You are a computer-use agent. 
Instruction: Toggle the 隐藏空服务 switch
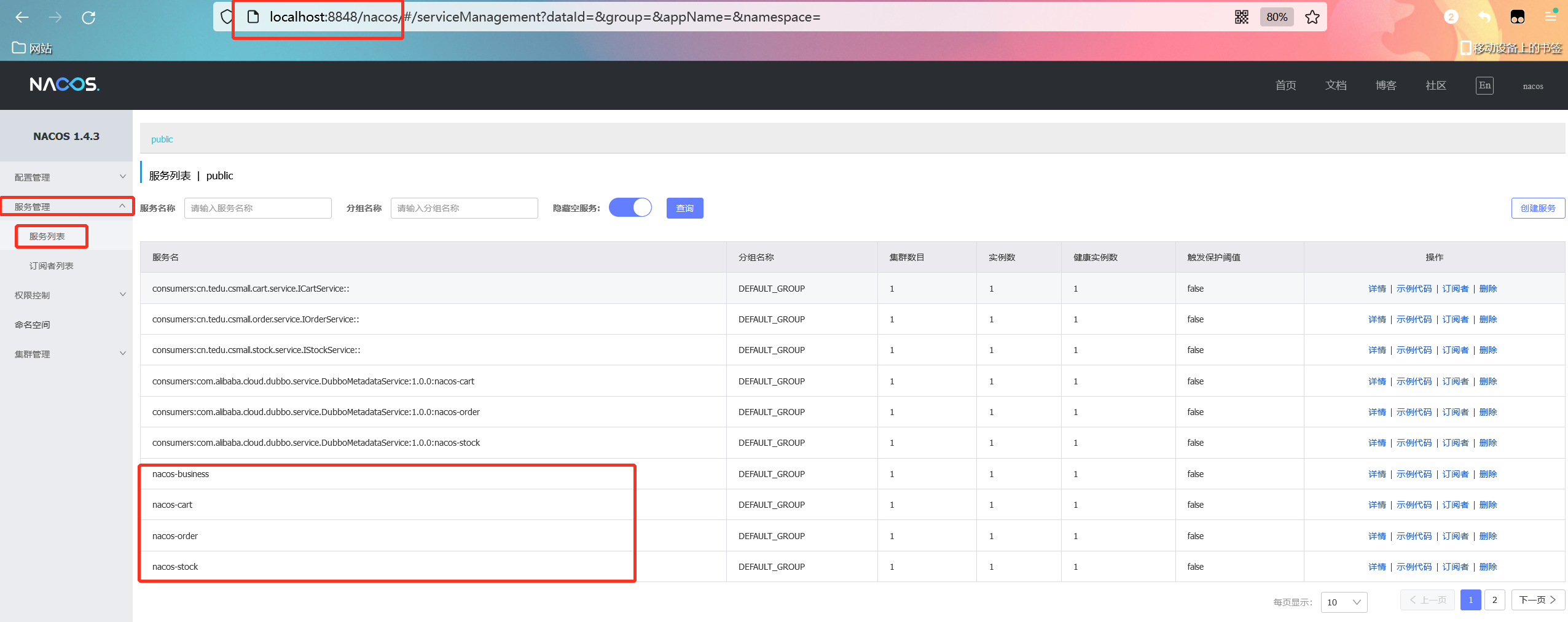pyautogui.click(x=630, y=208)
